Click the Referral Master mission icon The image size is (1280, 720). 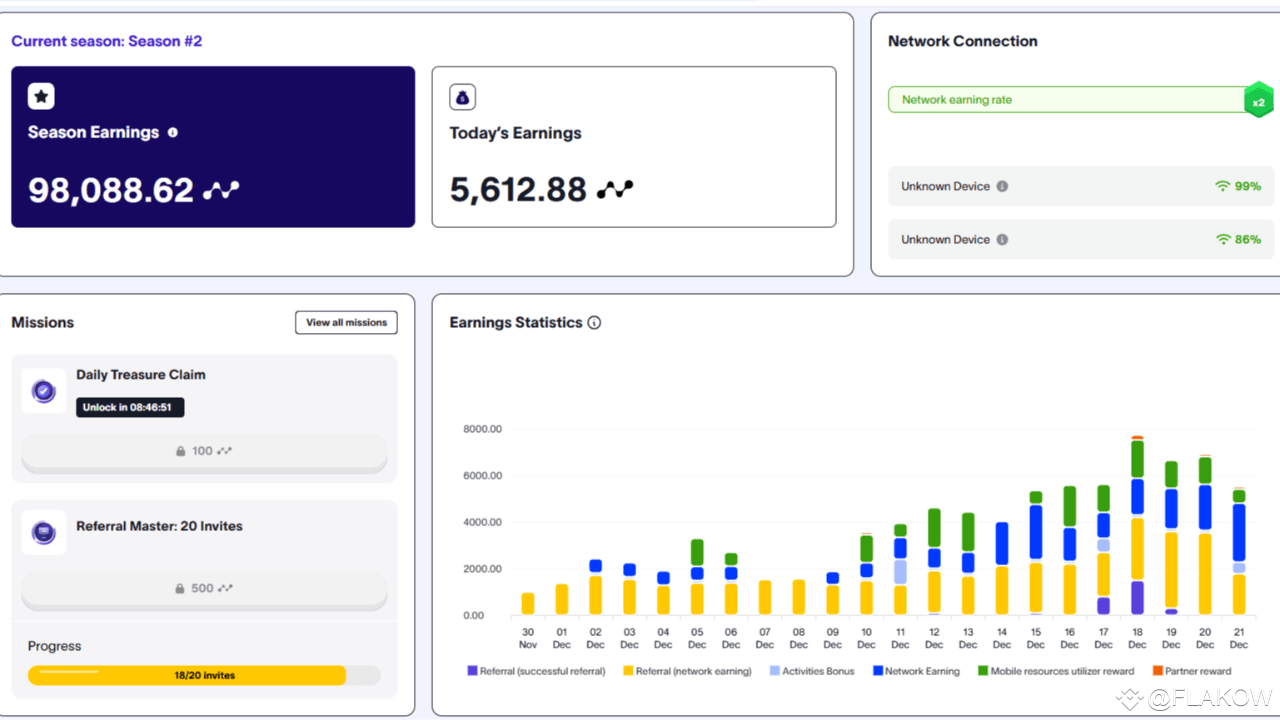tap(44, 532)
